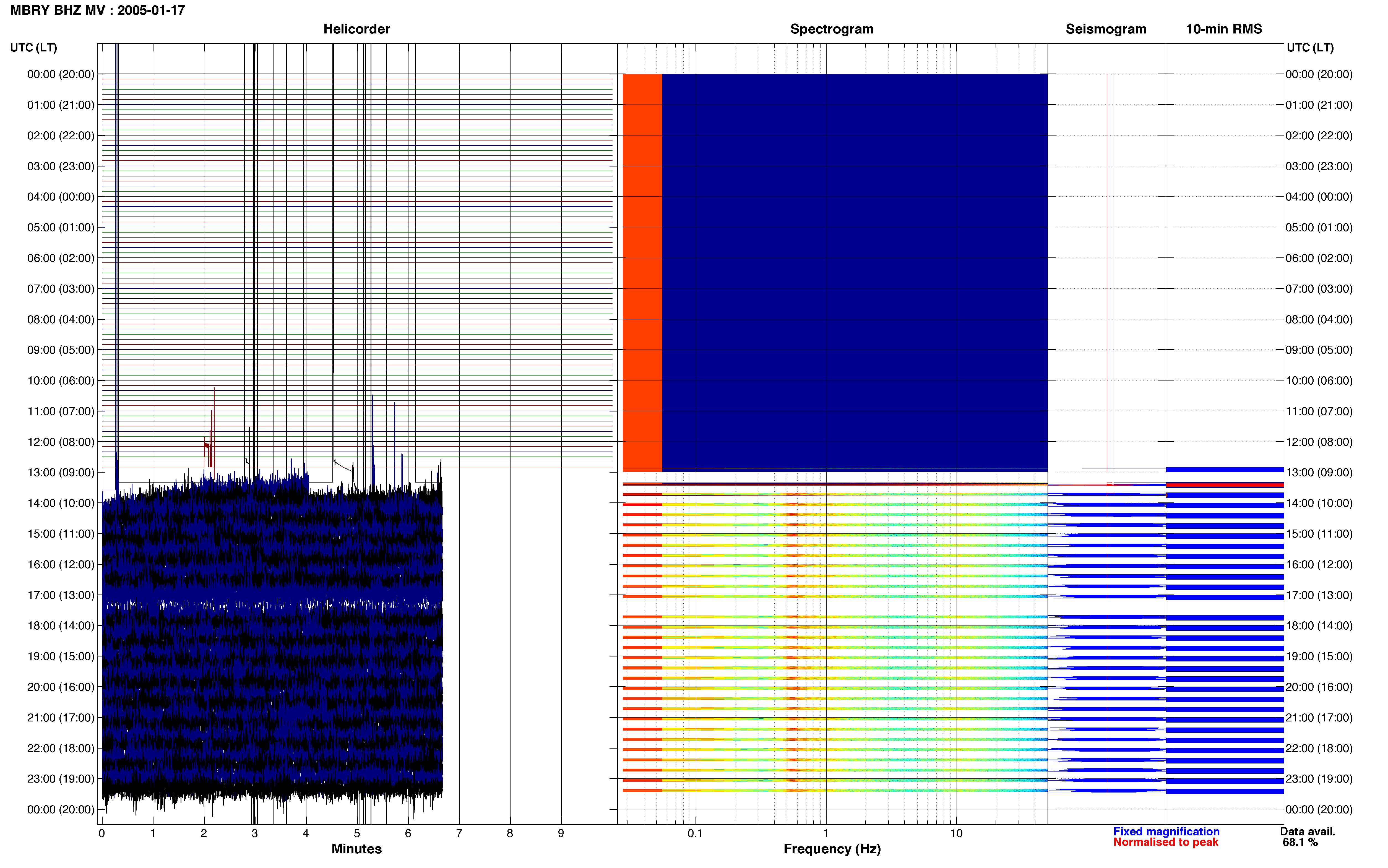Click '20:00 (16:00)' on the RMS-side time axis
The image size is (1388, 868).
(x=1319, y=687)
